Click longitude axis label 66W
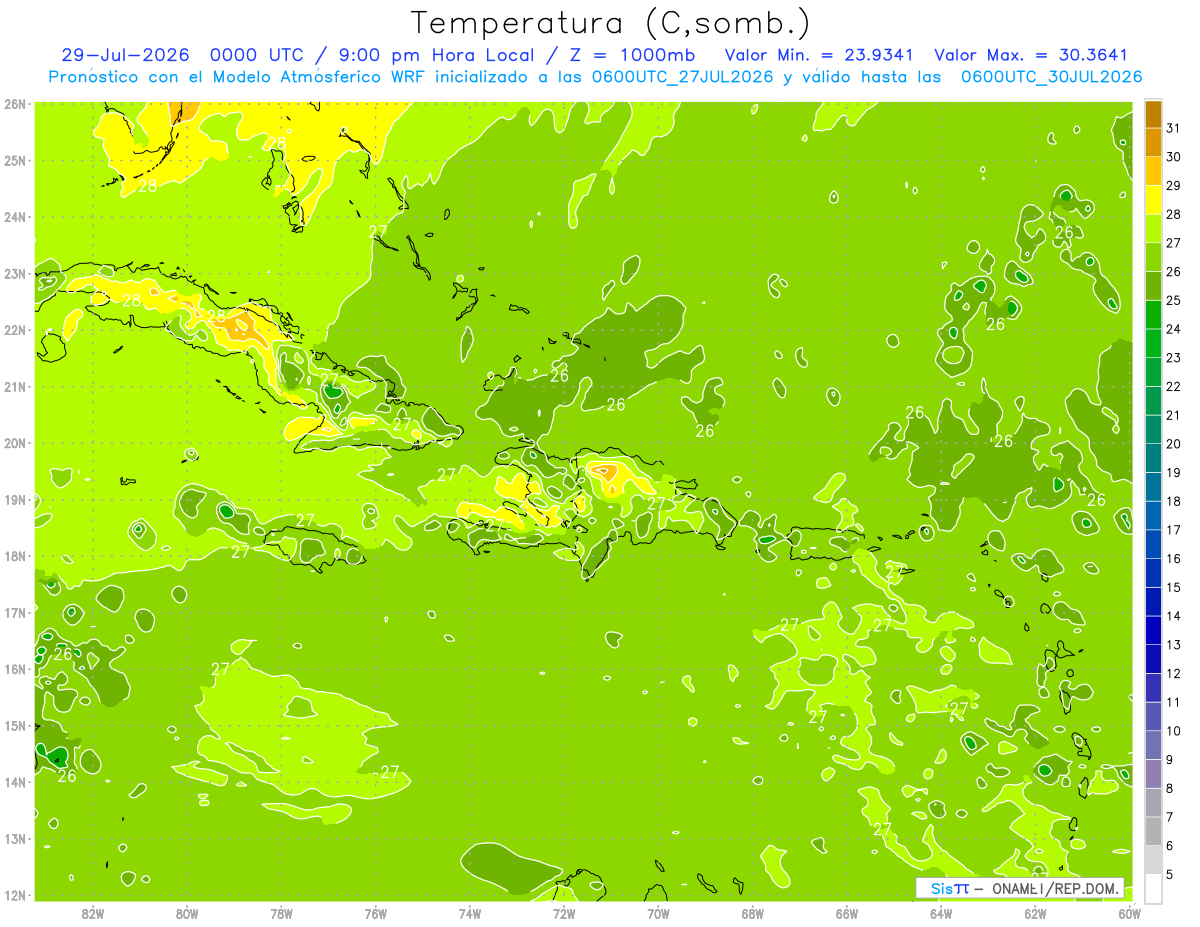Viewport: 1200px width, 927px height. (x=847, y=914)
